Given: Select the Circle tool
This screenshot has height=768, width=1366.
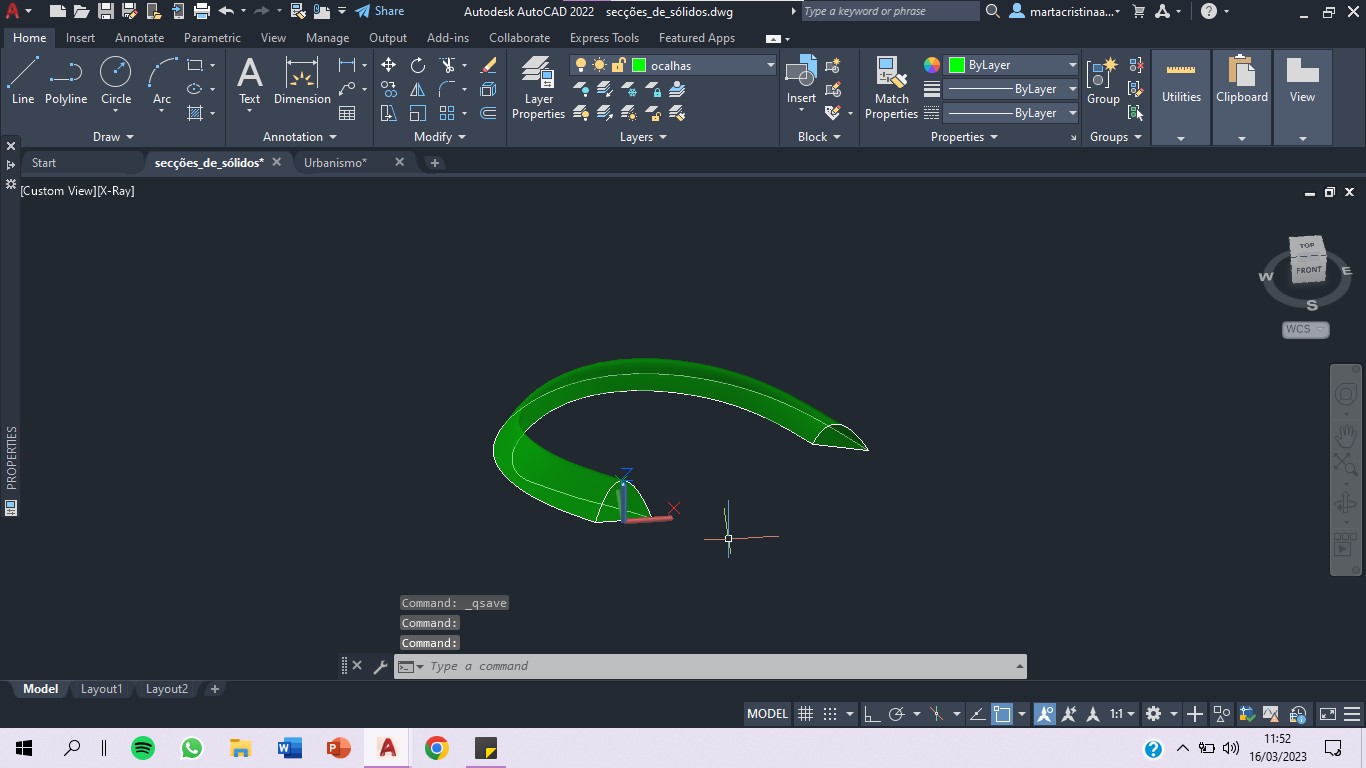Looking at the screenshot, I should [x=116, y=81].
